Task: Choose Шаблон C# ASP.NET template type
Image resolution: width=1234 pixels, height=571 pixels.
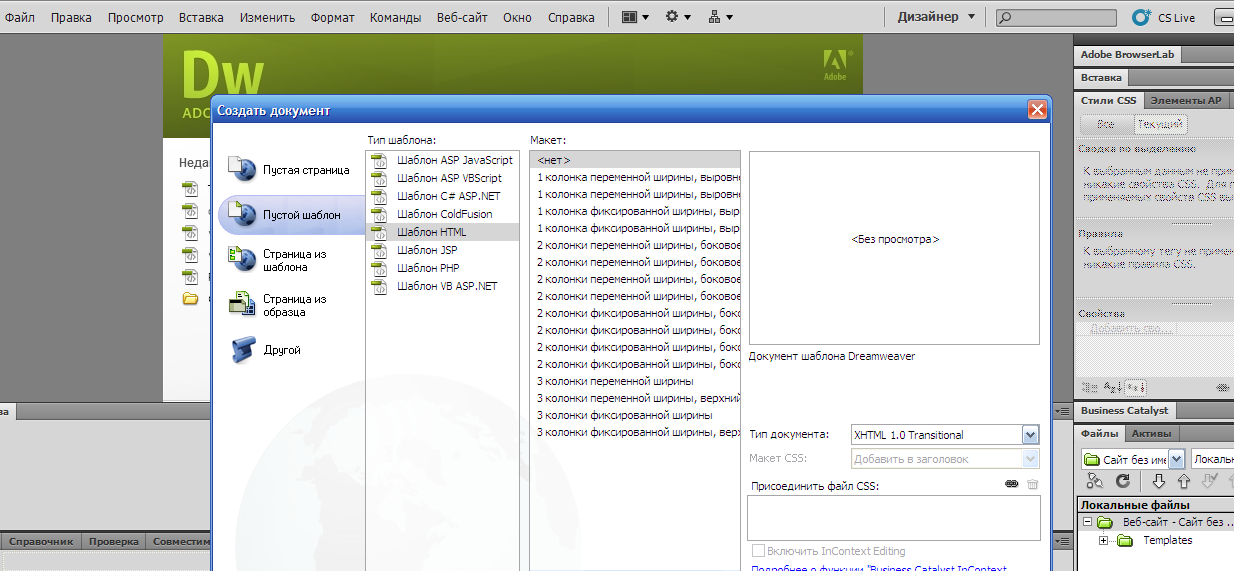Action: 443,196
